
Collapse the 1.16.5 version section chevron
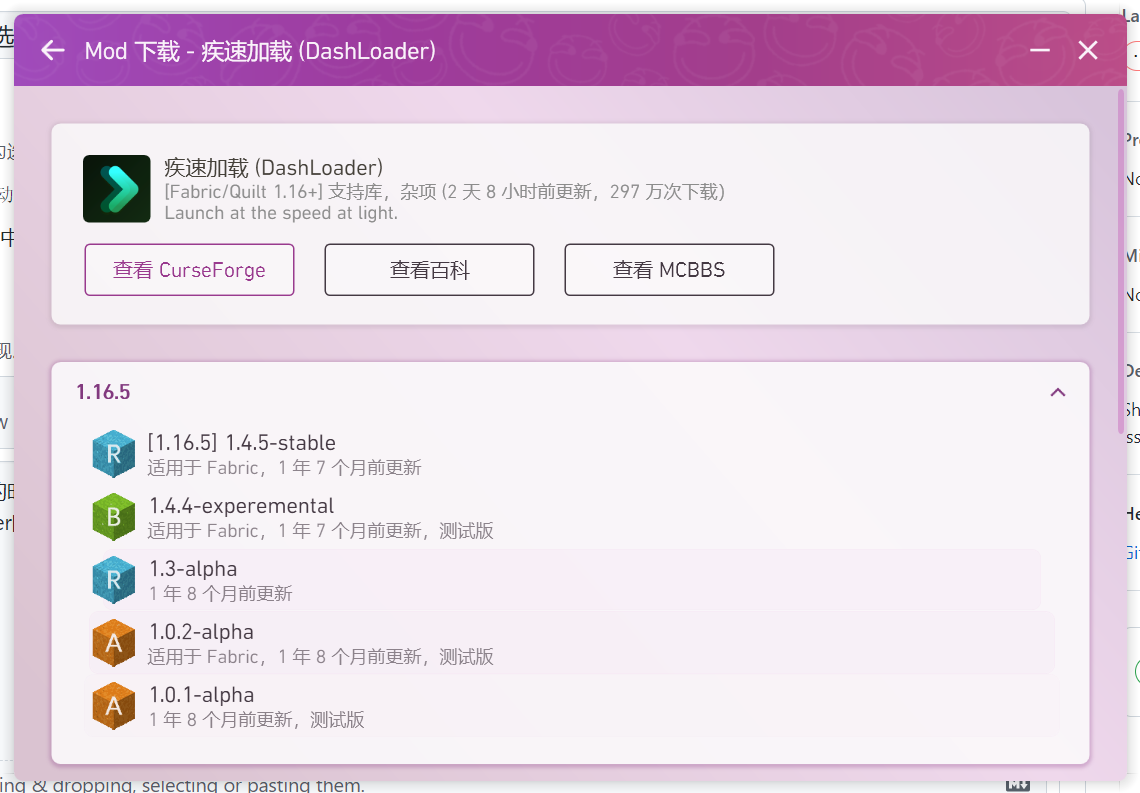[1057, 392]
